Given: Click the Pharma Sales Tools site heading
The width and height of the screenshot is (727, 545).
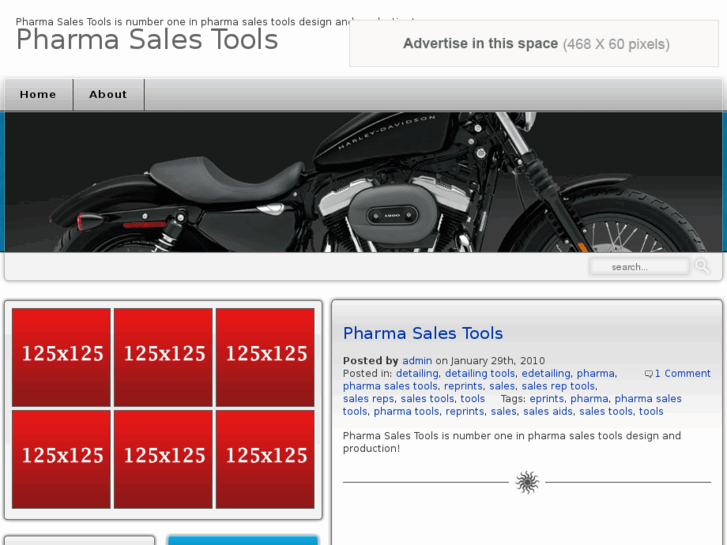Looking at the screenshot, I should (147, 41).
